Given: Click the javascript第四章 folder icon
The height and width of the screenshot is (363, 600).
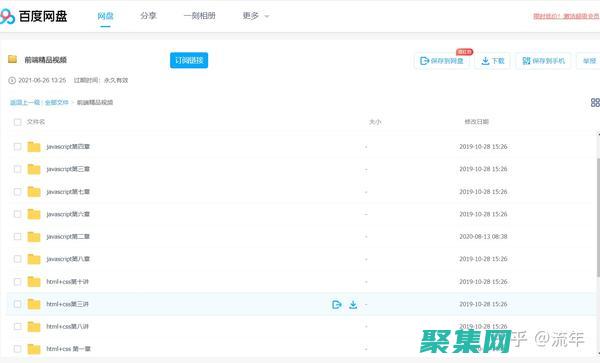Looking at the screenshot, I should [x=34, y=147].
